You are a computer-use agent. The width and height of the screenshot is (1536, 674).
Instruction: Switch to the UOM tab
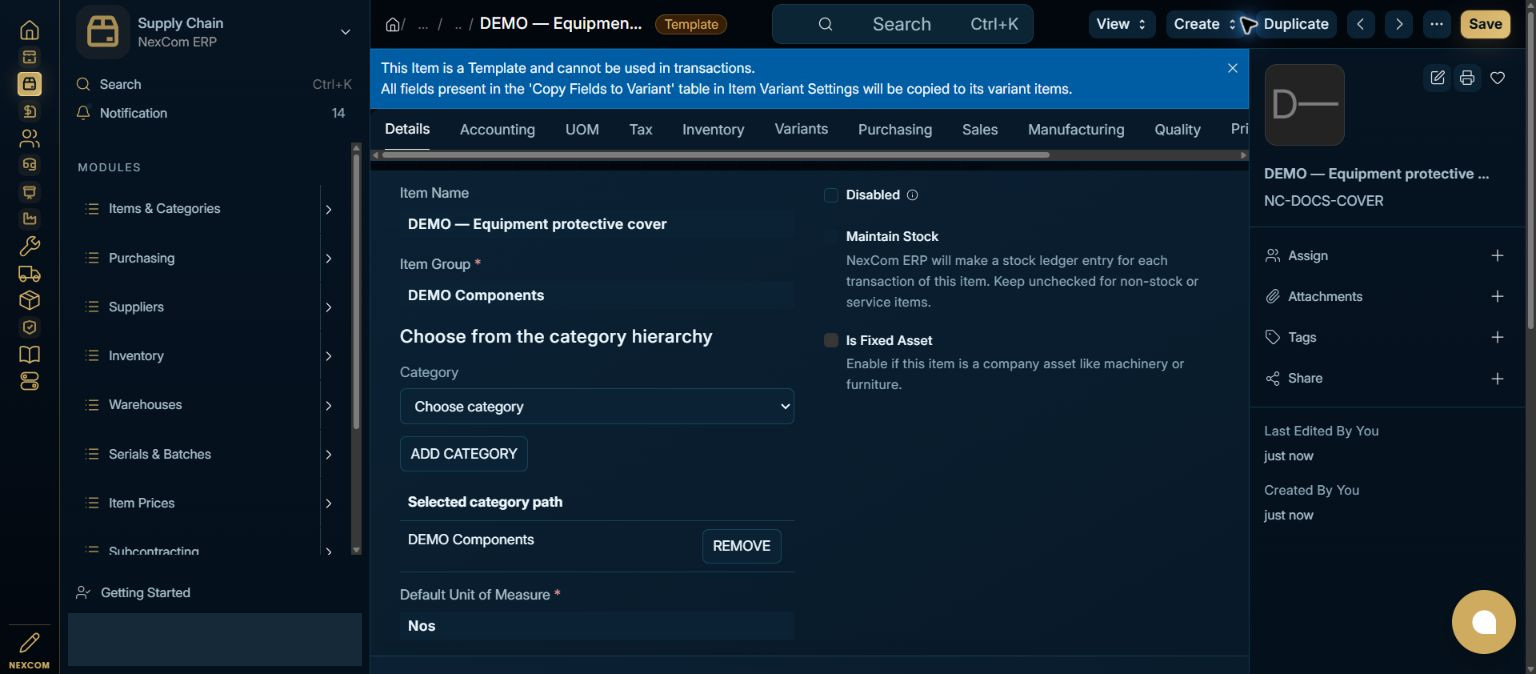582,129
